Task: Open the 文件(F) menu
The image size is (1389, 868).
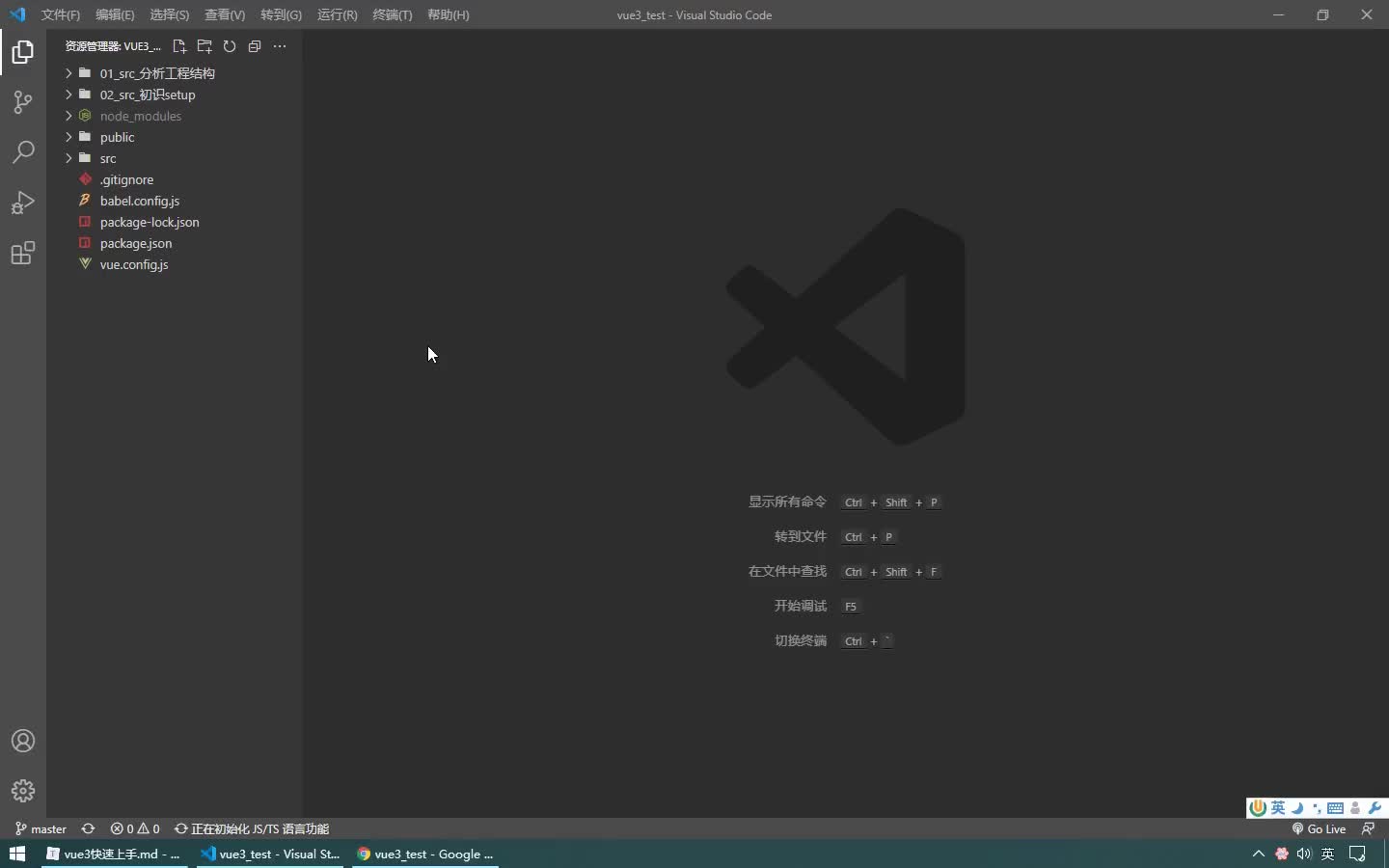Action: click(61, 14)
